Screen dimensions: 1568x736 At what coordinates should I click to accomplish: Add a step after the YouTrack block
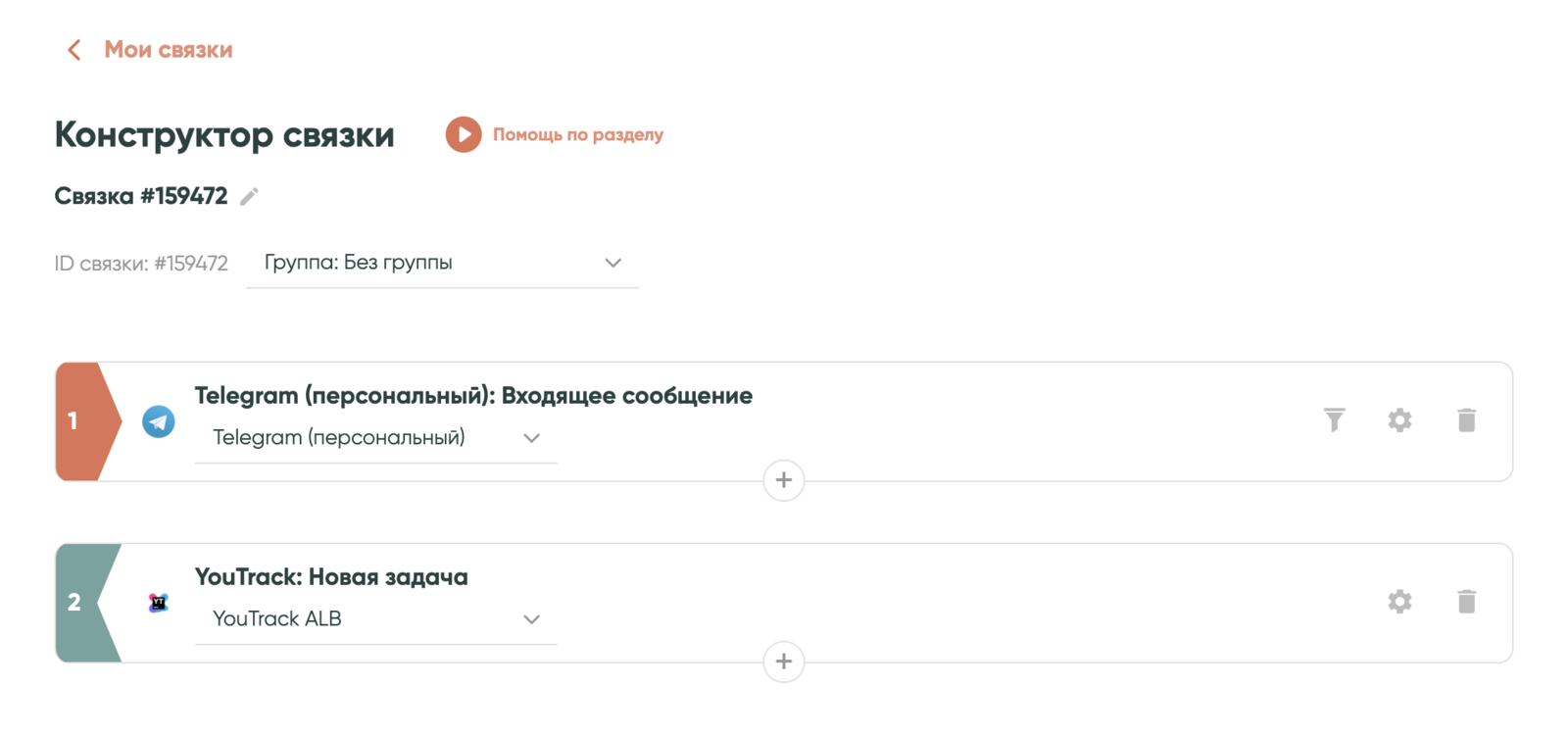pyautogui.click(x=784, y=662)
